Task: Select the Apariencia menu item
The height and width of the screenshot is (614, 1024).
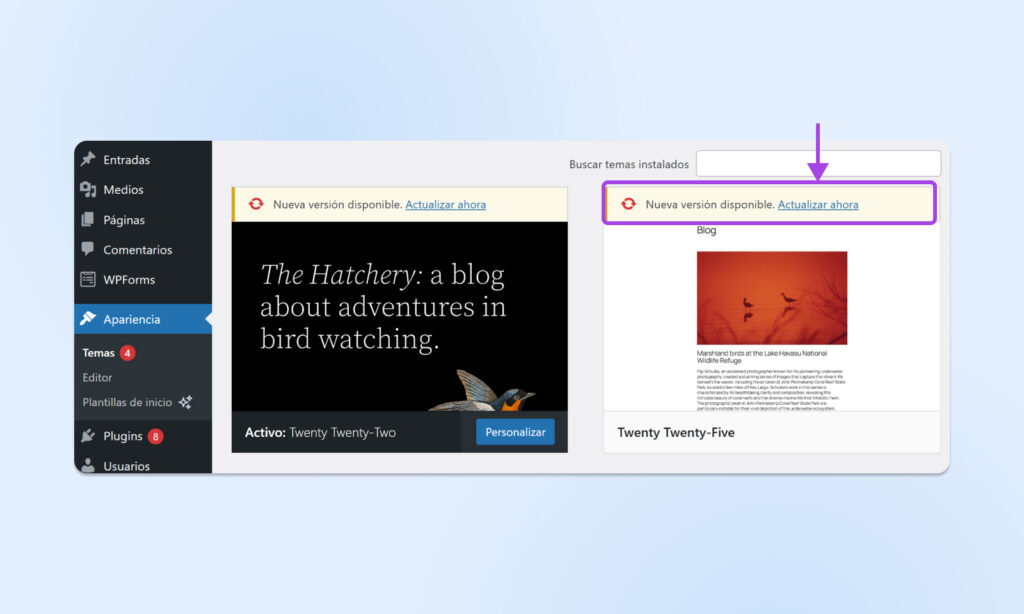Action: 143,319
